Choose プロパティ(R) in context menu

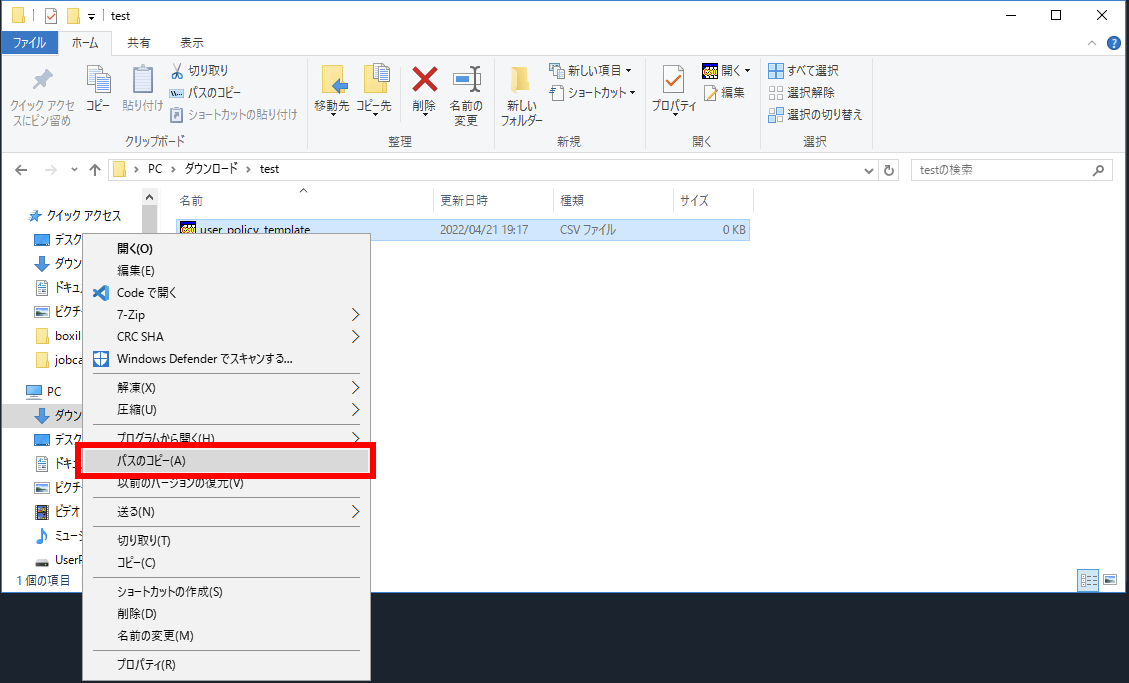[x=227, y=665]
